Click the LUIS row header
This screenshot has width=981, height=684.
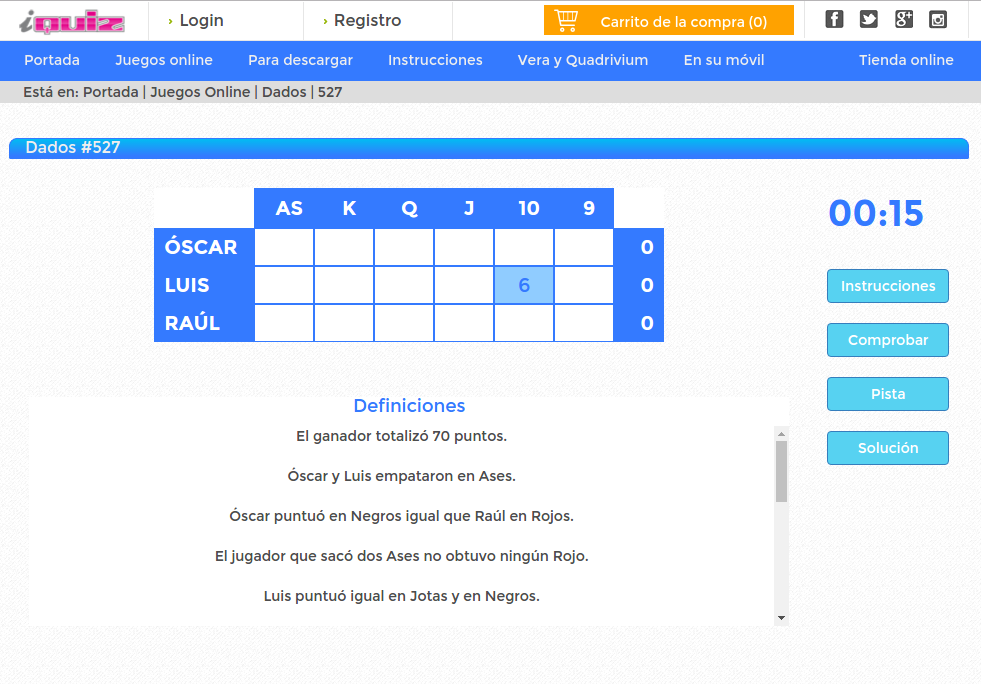coord(204,285)
